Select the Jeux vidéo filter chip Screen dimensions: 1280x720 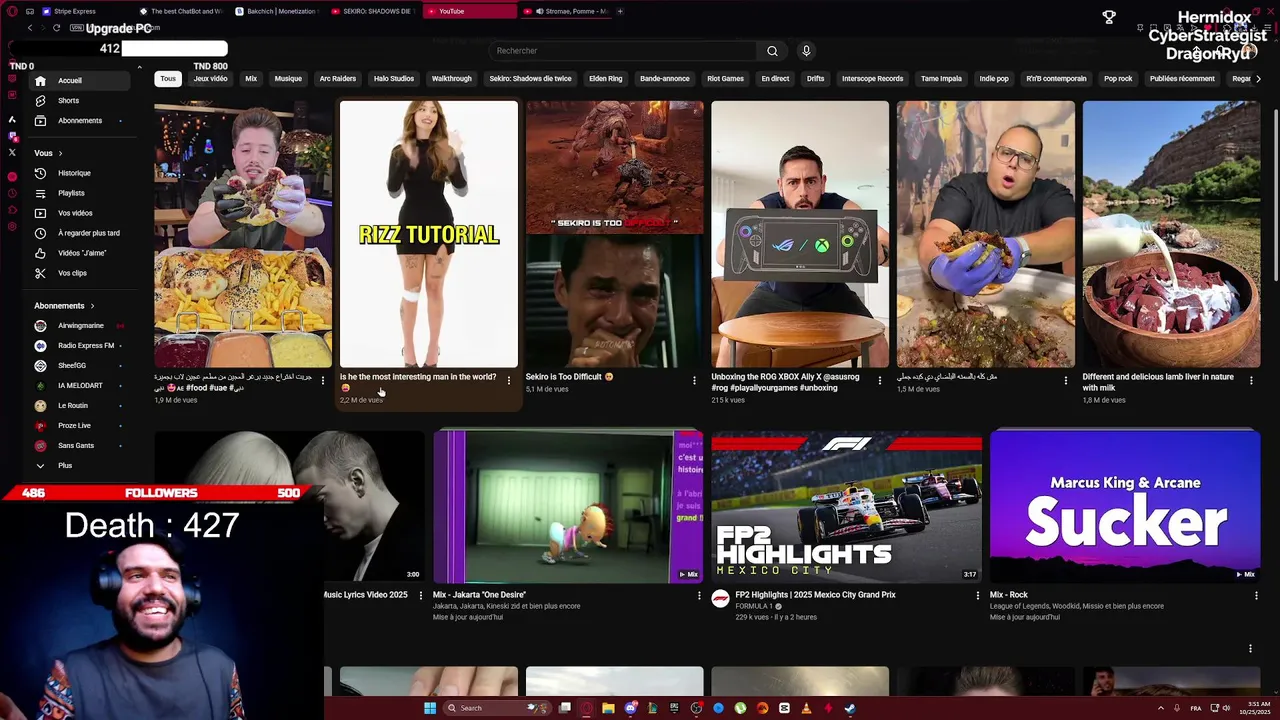click(x=210, y=79)
